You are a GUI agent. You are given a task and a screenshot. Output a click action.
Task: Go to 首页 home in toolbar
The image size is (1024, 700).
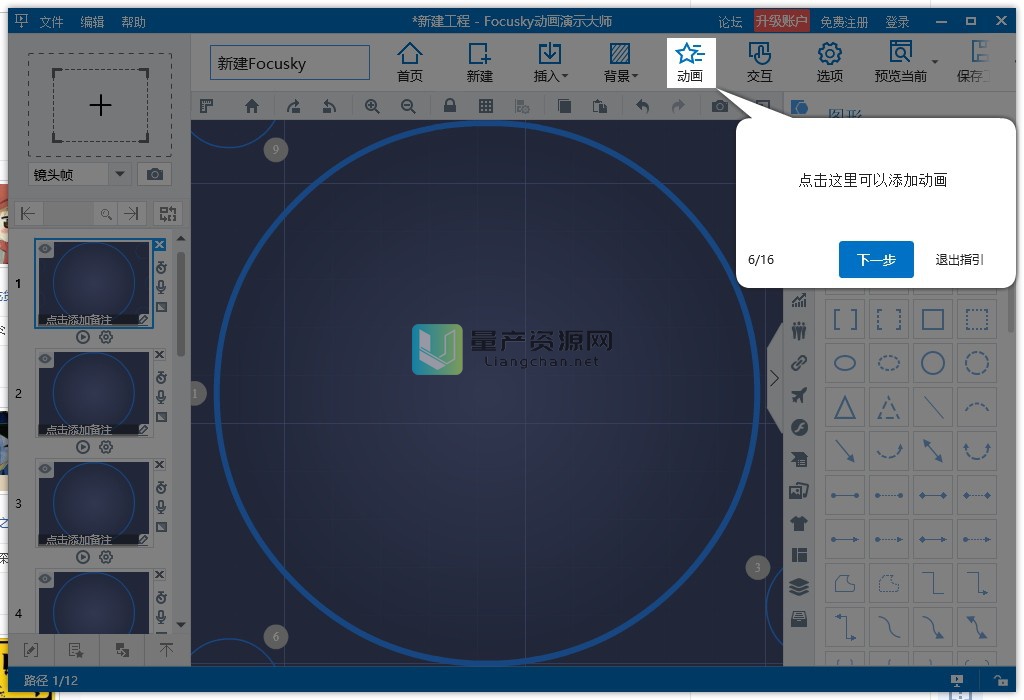tap(409, 63)
